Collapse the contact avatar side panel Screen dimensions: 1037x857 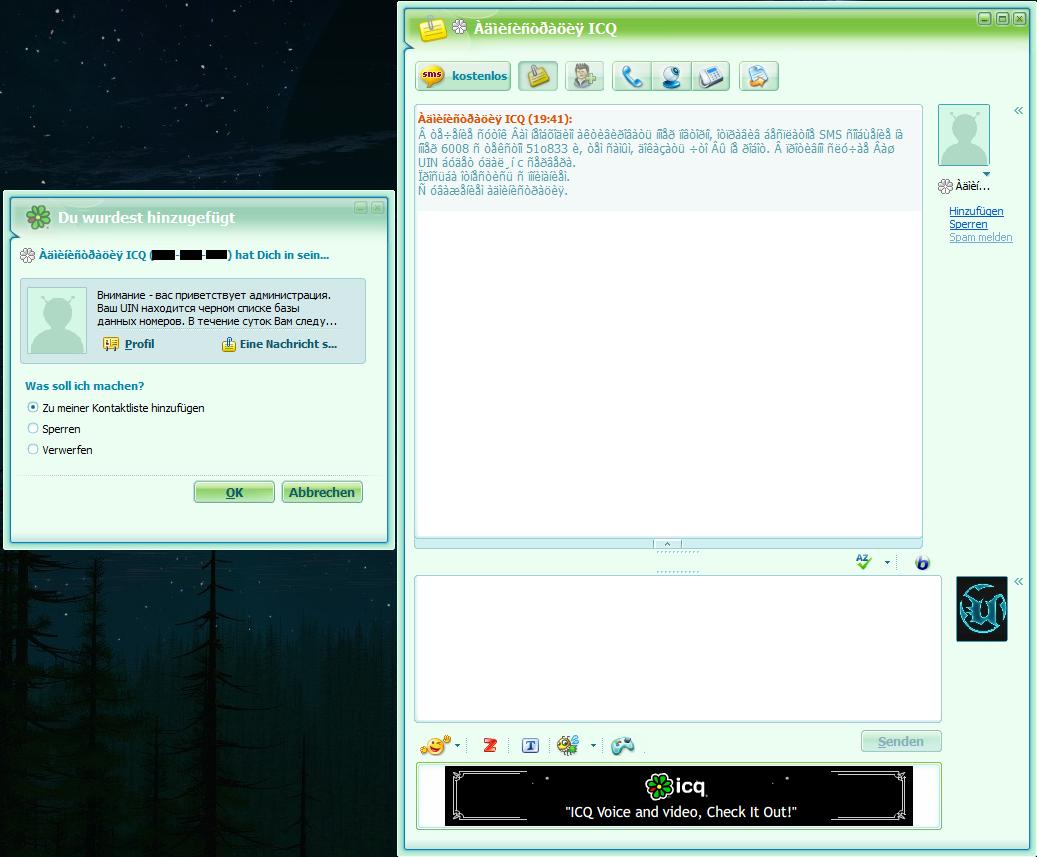click(x=1019, y=111)
